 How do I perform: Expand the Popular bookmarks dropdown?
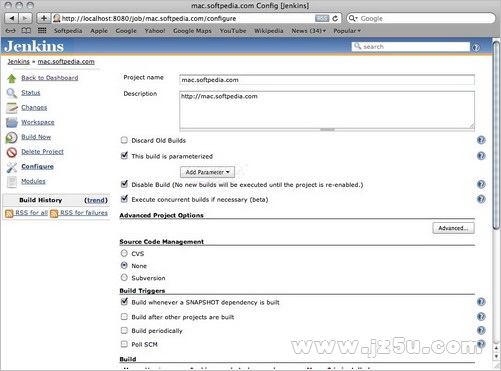347,31
